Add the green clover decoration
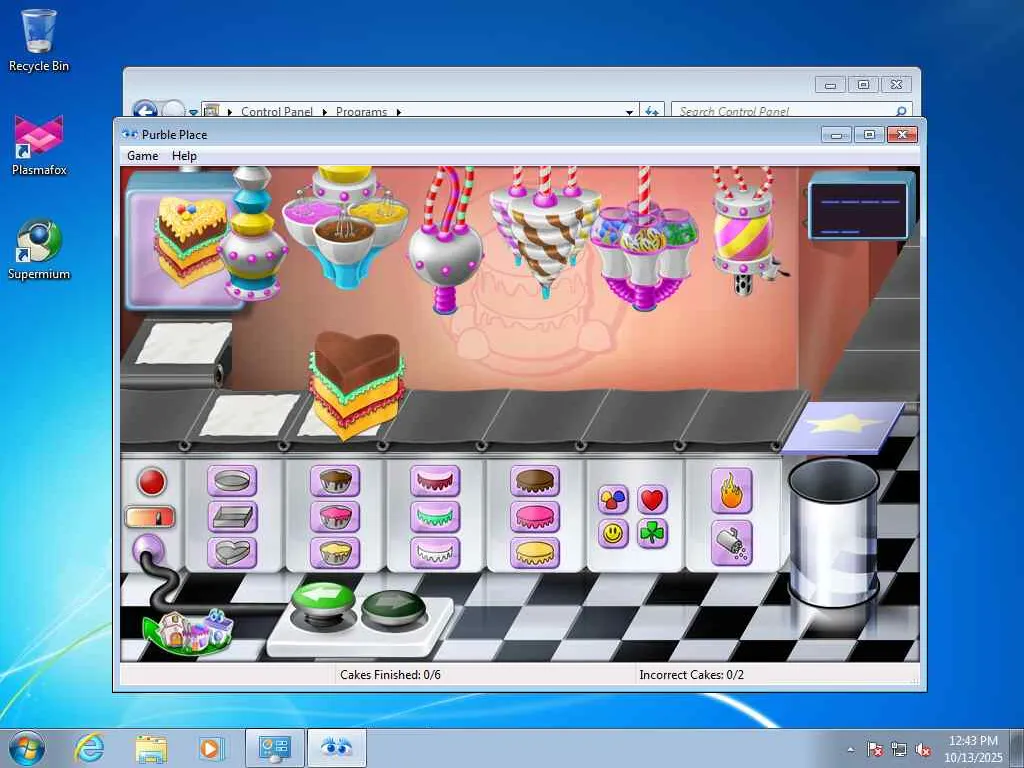This screenshot has height=768, width=1024. coord(652,534)
